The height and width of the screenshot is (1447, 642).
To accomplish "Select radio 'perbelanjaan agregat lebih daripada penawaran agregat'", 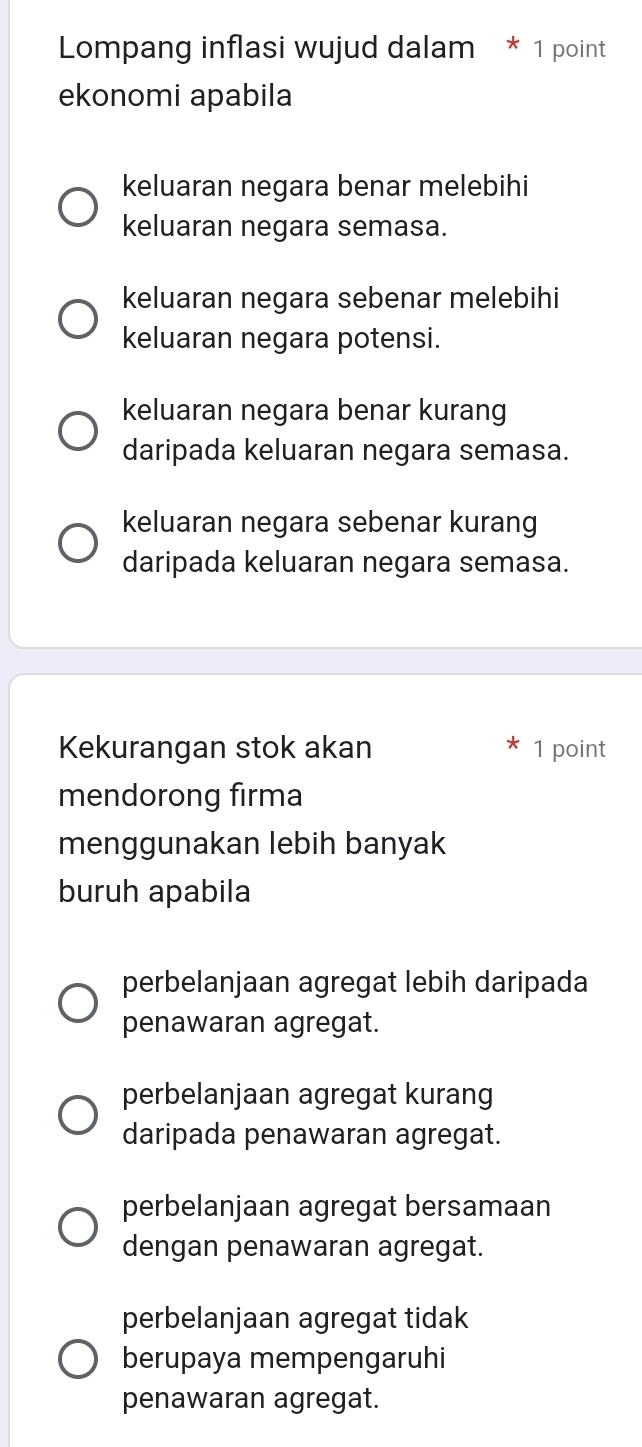I will (78, 1003).
